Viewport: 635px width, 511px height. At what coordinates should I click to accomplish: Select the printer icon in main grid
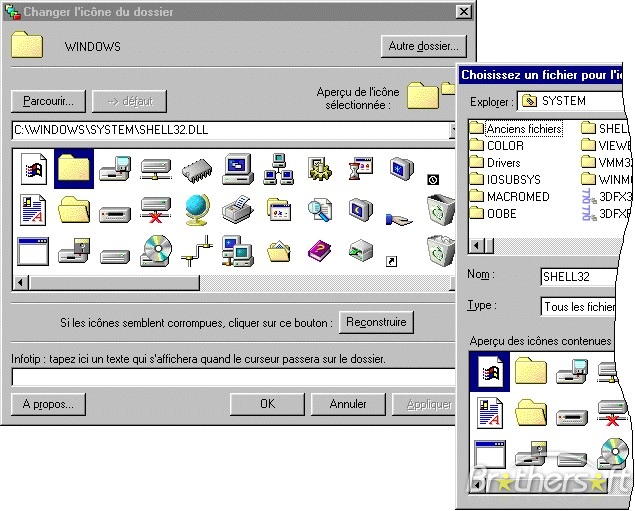238,209
